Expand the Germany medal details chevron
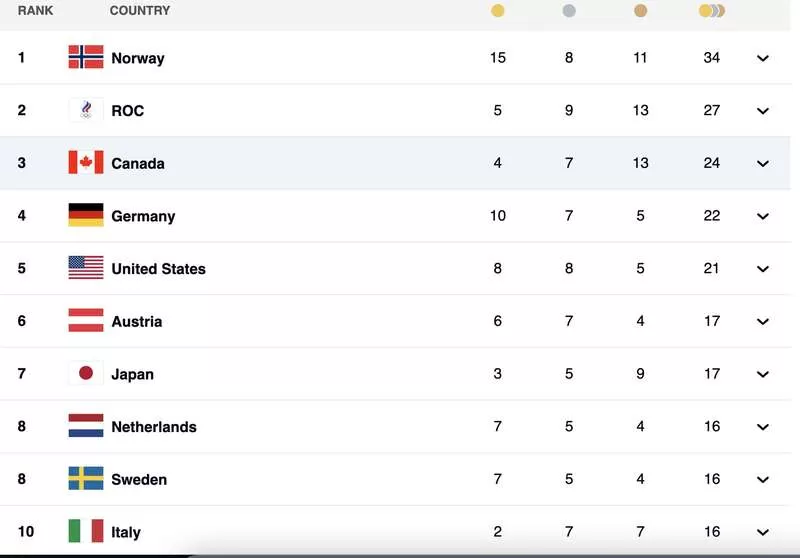The image size is (800, 558). pyautogui.click(x=763, y=216)
